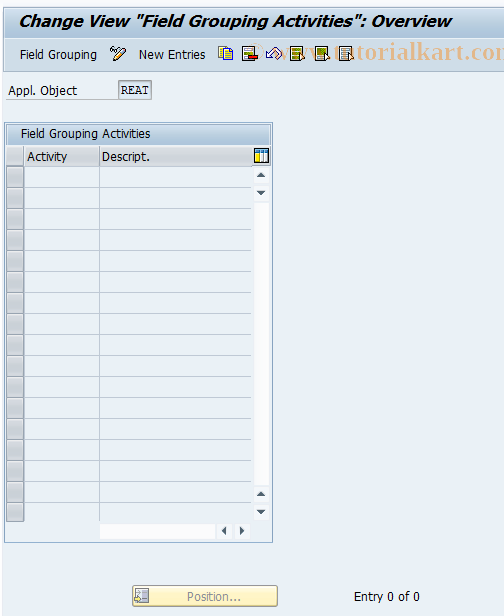Click horizontal scroll-left arrow

pyautogui.click(x=224, y=531)
